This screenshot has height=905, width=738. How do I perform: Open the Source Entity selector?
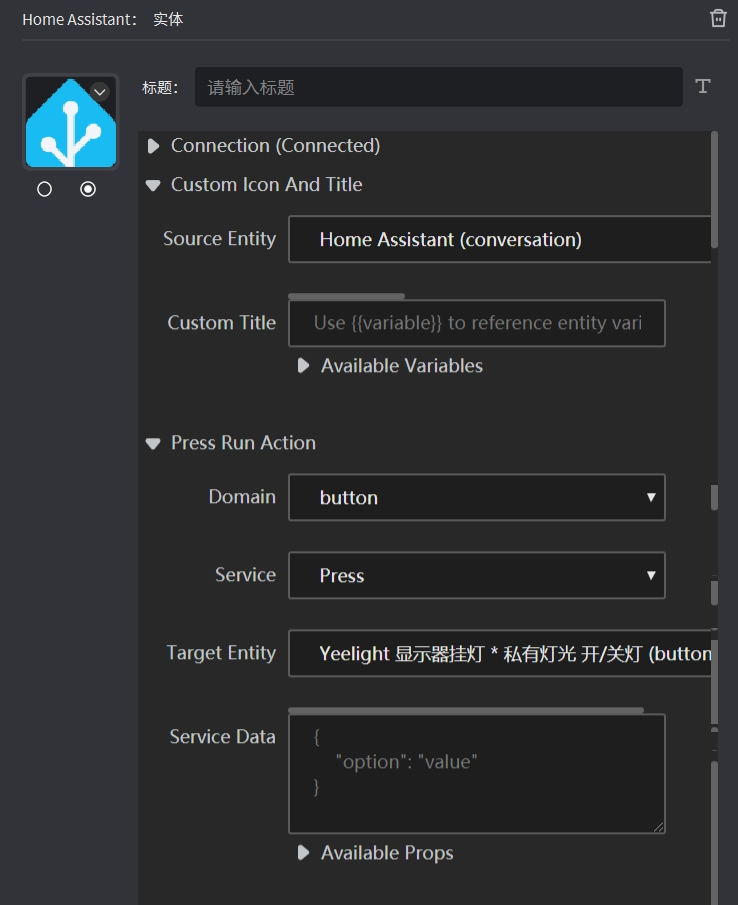tap(500, 240)
